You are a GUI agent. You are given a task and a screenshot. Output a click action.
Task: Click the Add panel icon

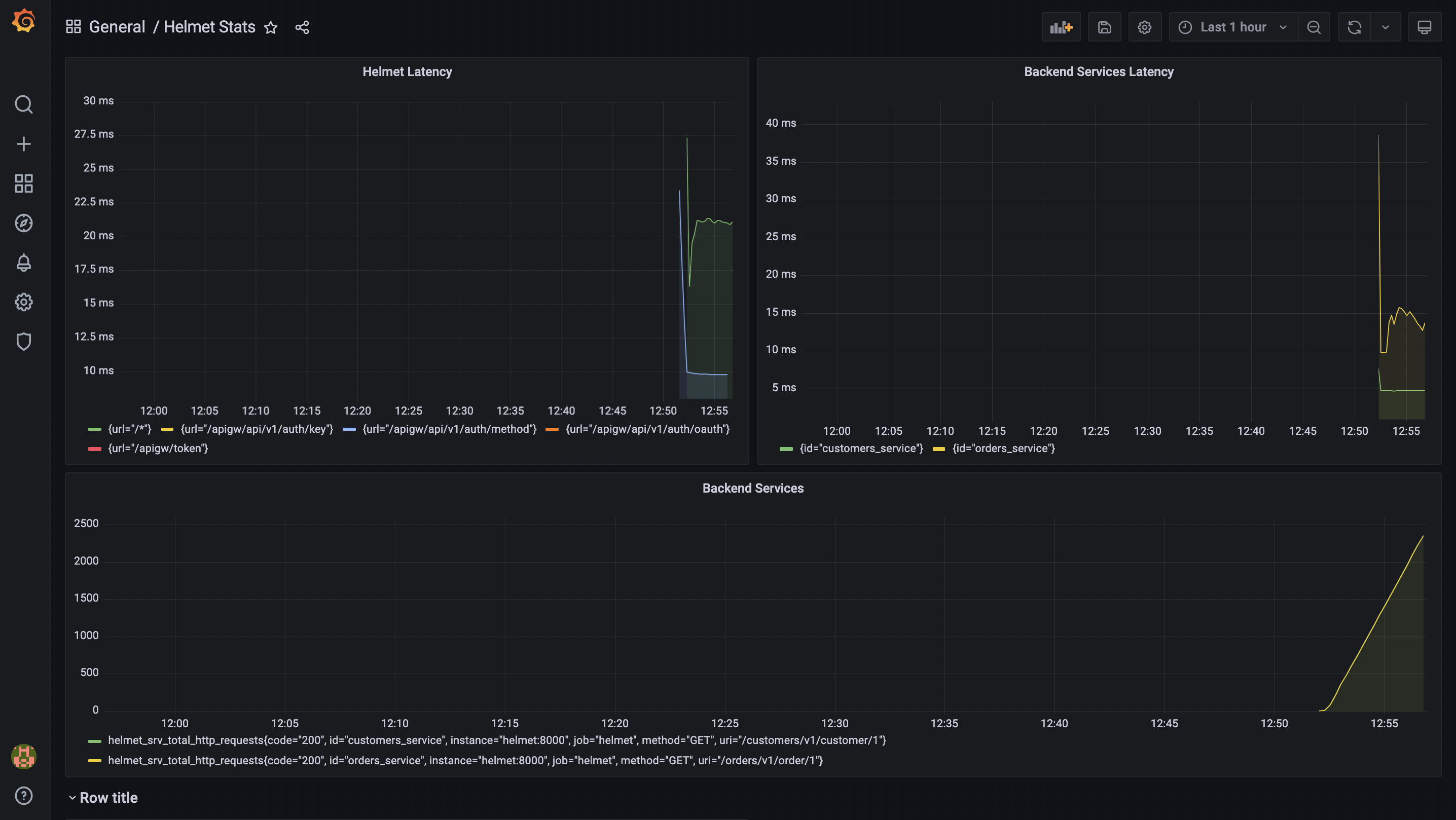[1061, 27]
